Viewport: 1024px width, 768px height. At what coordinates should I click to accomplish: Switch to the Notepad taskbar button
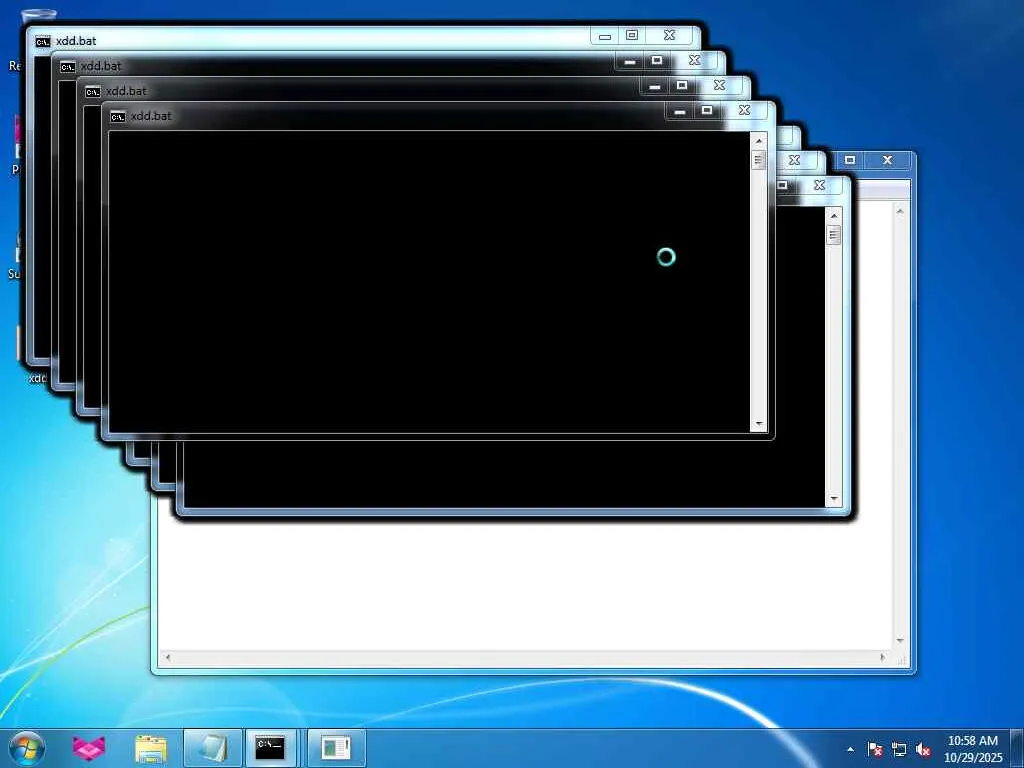tap(213, 748)
